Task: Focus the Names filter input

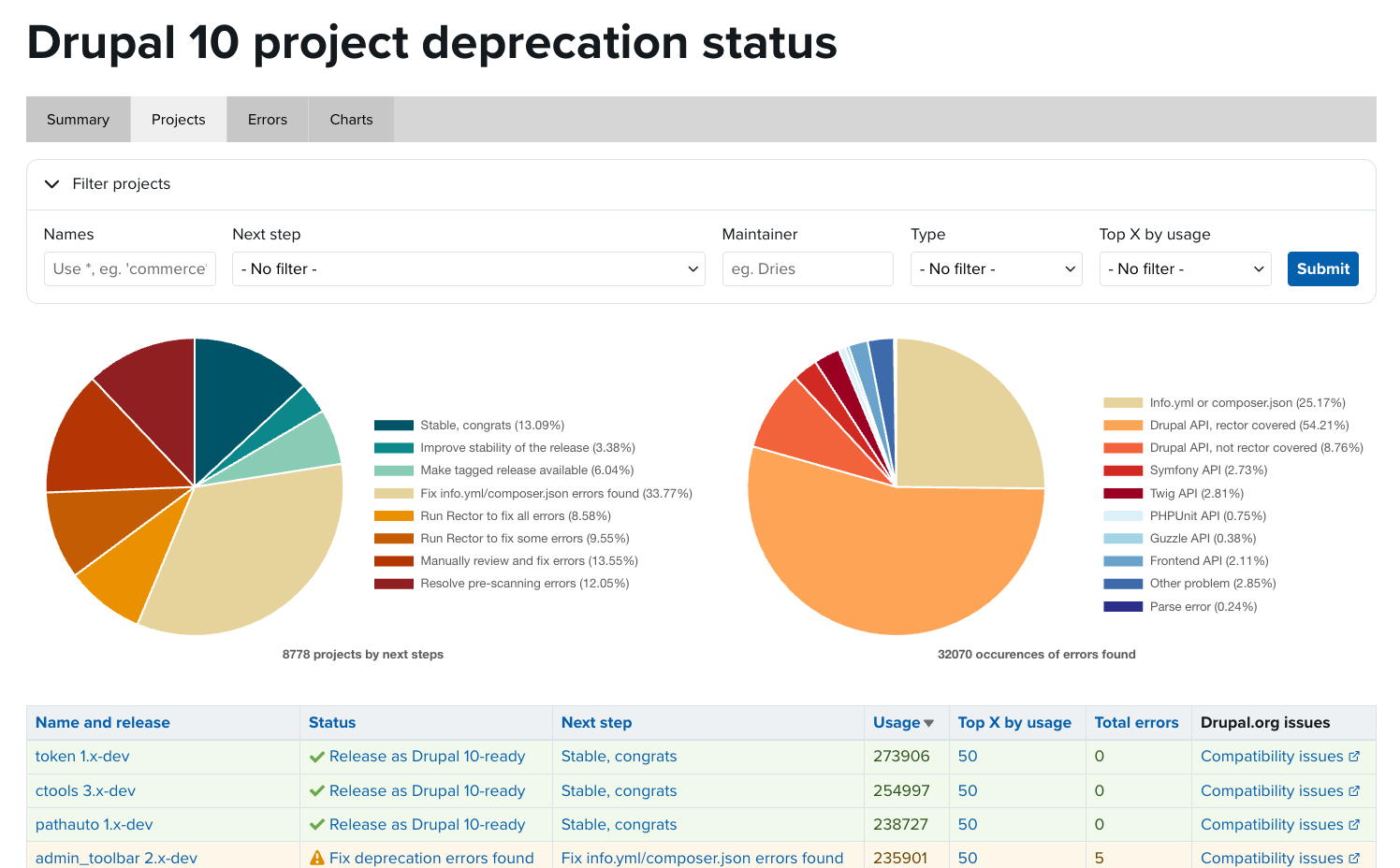Action: pyautogui.click(x=130, y=269)
